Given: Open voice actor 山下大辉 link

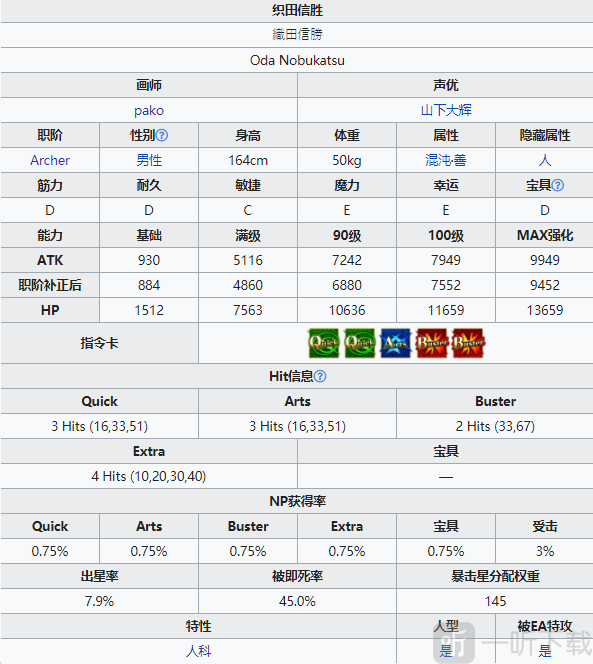Looking at the screenshot, I should coord(446,110).
